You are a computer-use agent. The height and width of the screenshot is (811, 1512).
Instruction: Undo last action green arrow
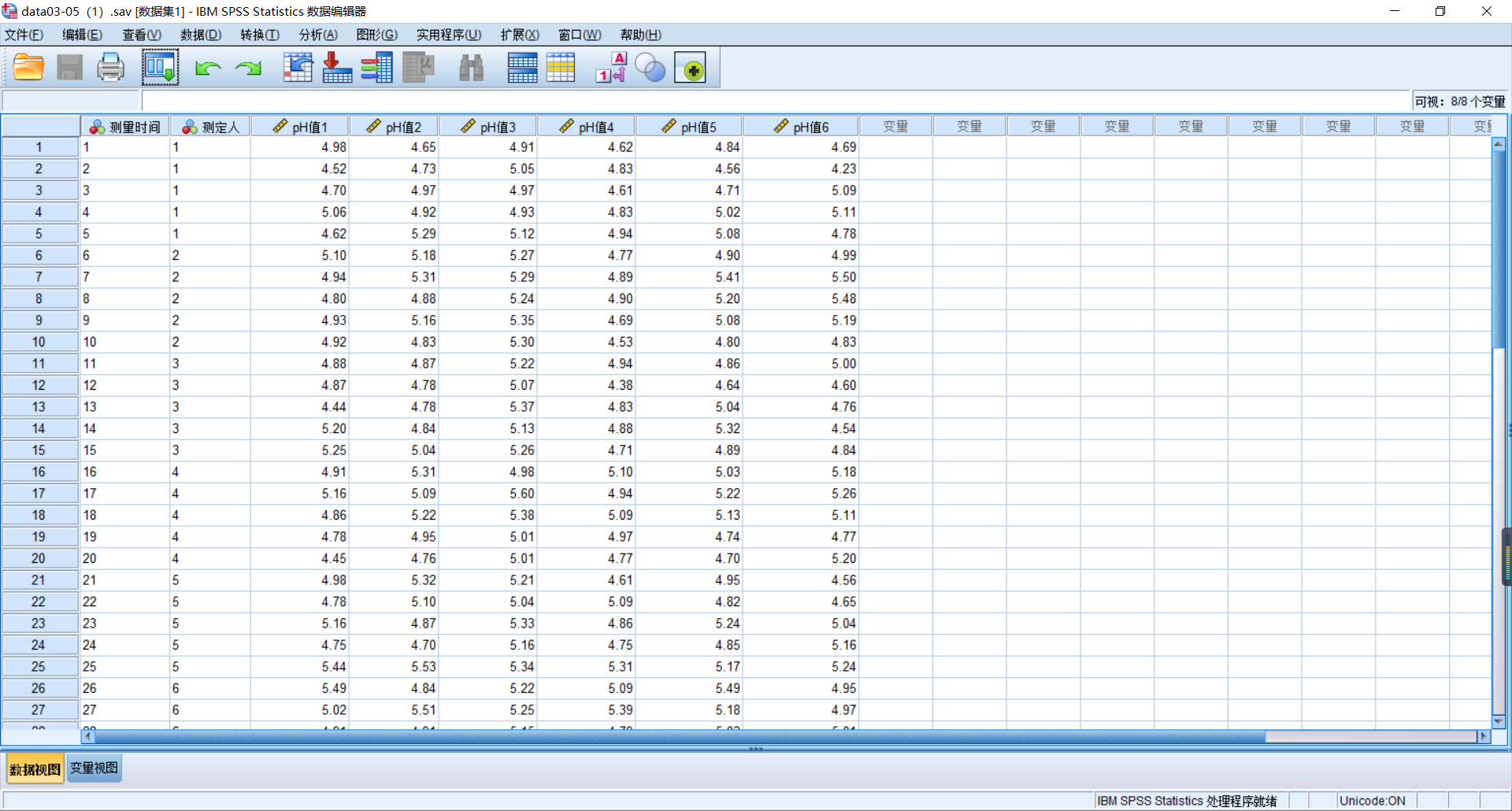208,69
